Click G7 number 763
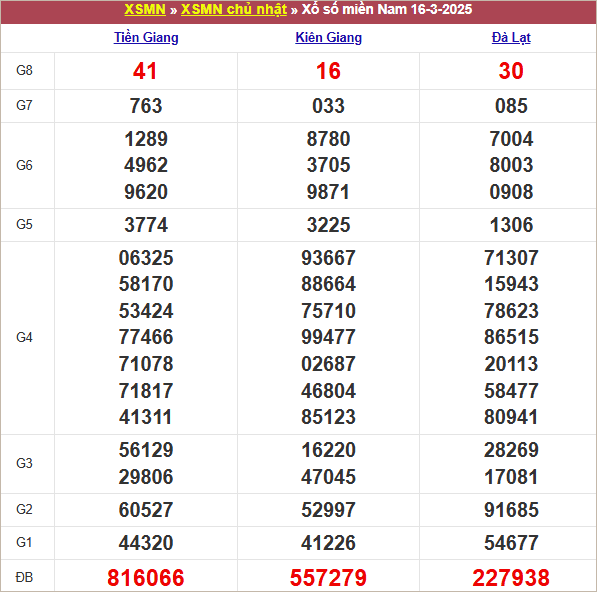597x592 pixels. click(x=146, y=105)
